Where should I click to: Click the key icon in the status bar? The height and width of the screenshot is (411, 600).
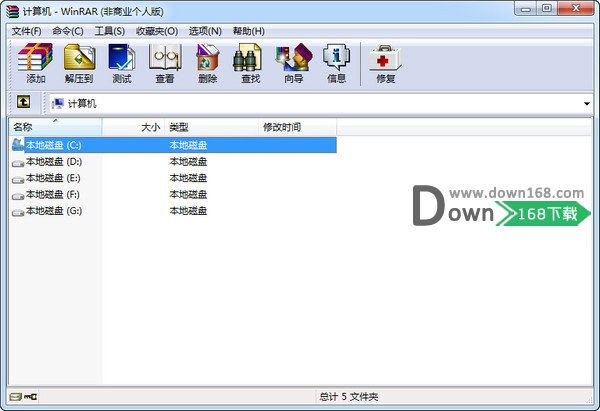pos(30,396)
